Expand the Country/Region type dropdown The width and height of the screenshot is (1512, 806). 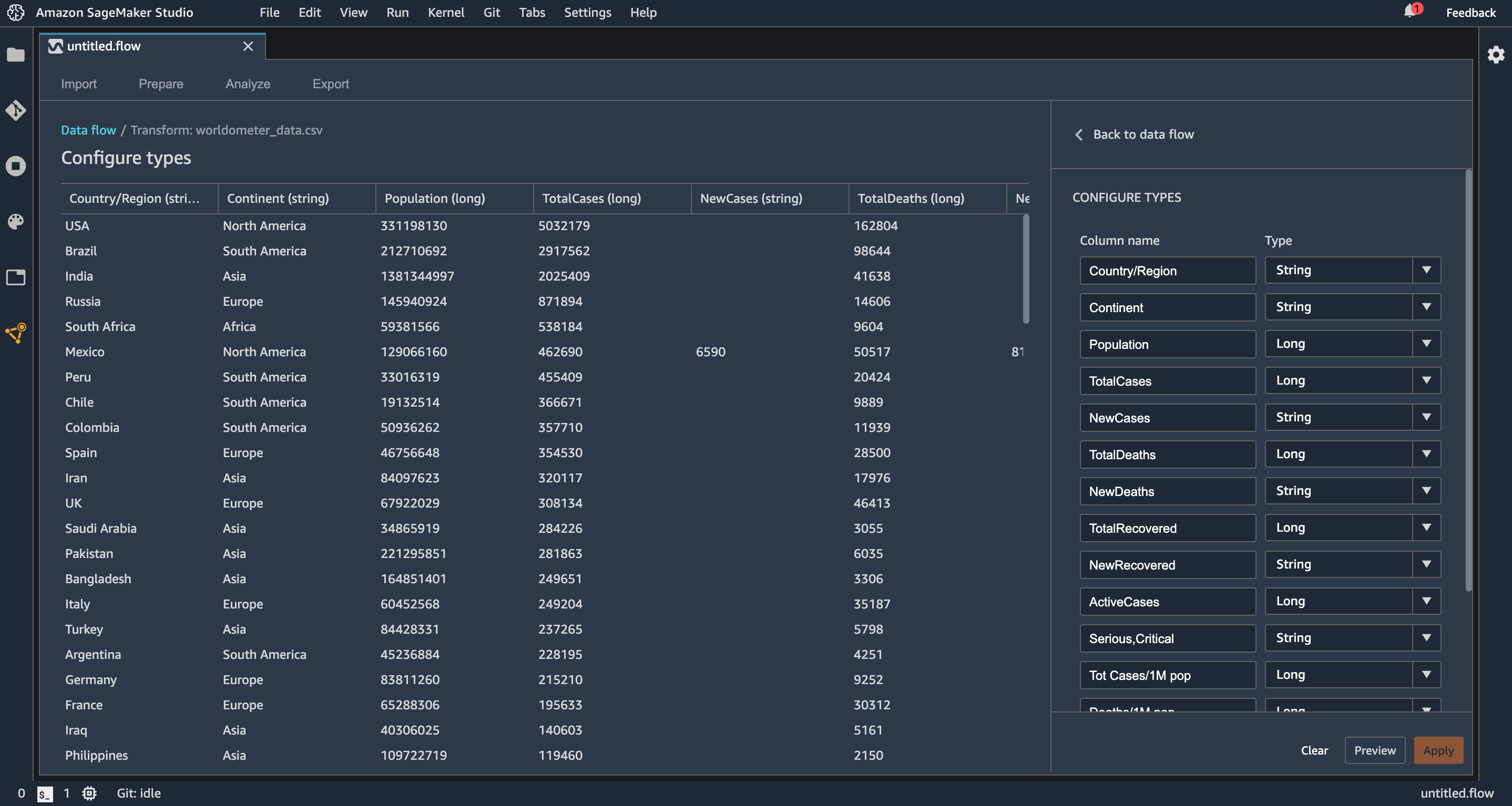coord(1426,271)
